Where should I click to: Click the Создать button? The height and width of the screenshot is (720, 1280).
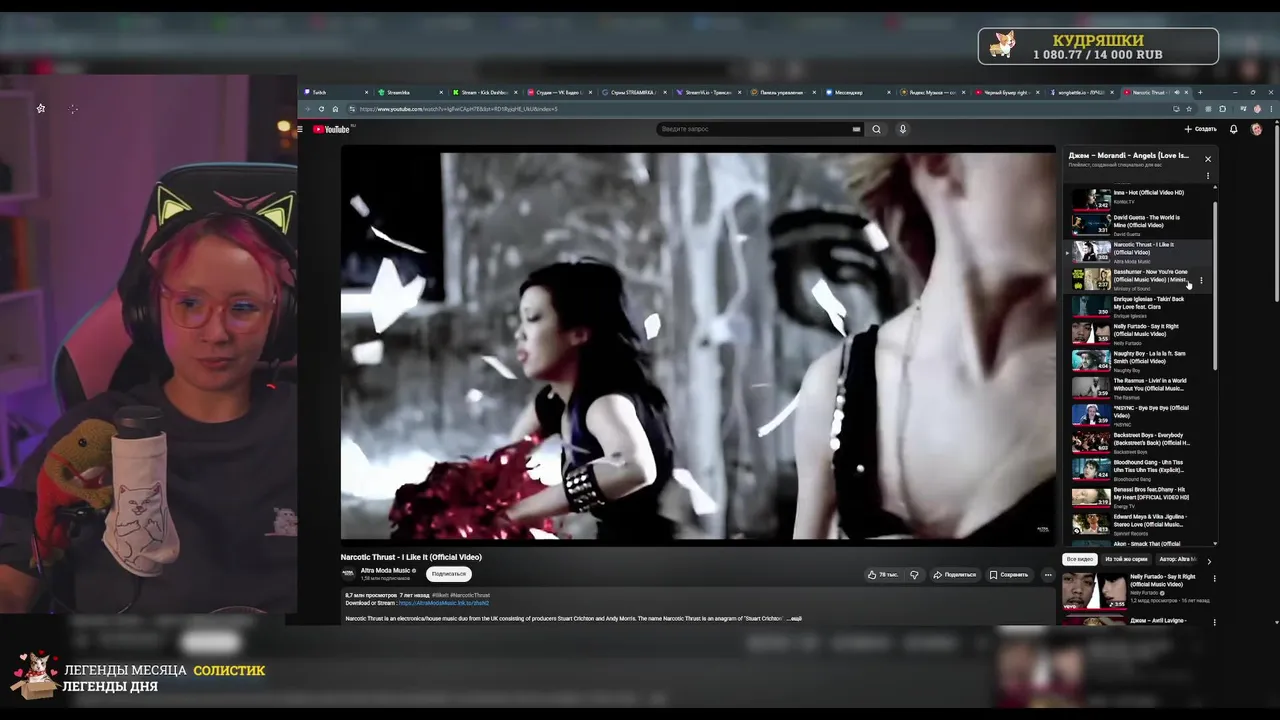(x=1201, y=129)
